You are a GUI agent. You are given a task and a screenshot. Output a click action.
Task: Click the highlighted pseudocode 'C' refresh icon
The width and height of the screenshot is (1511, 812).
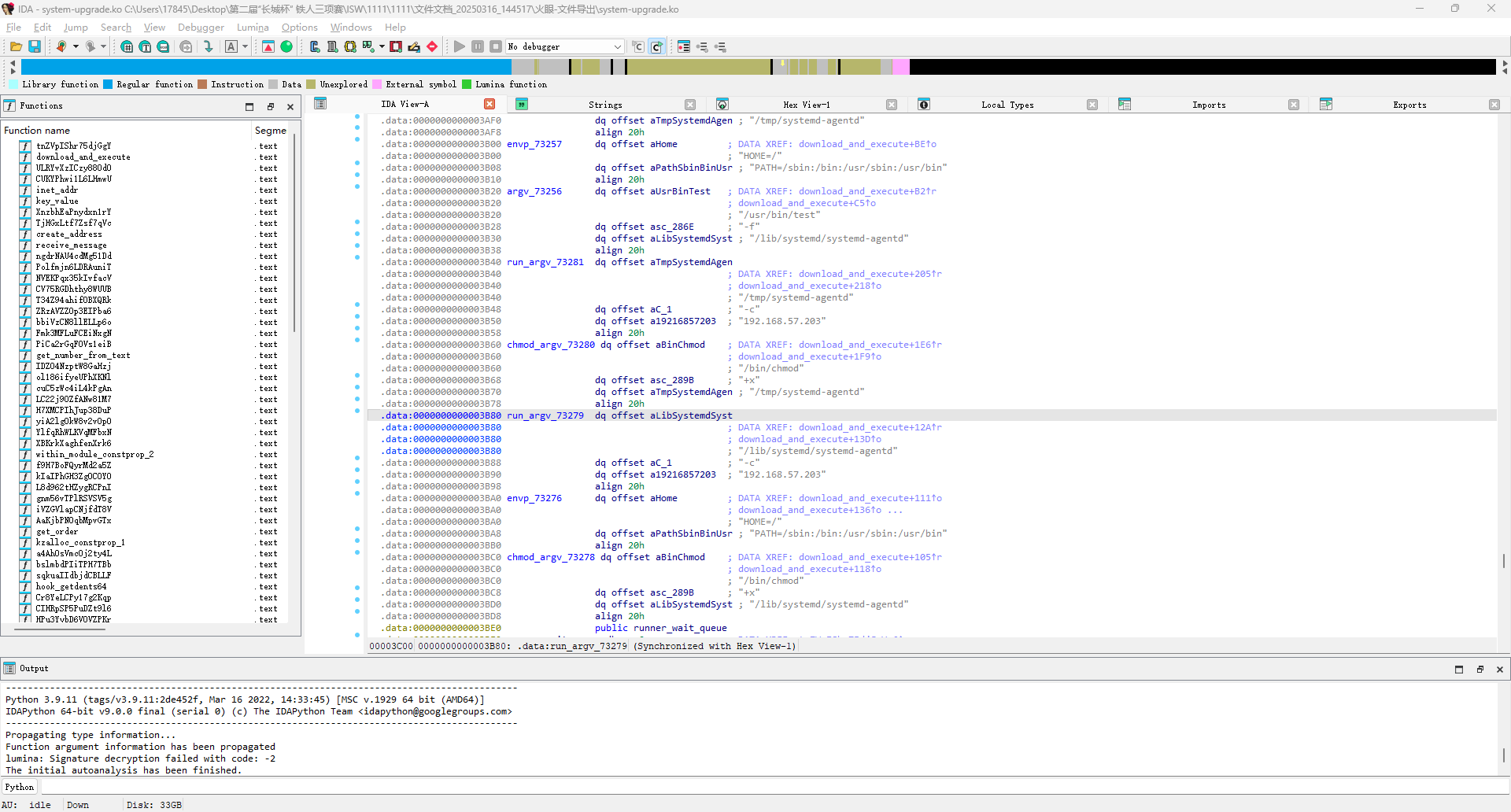pyautogui.click(x=656, y=46)
